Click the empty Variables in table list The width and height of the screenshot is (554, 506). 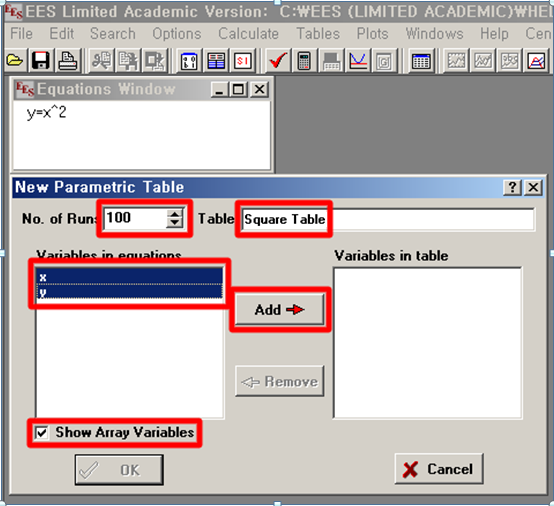[427, 343]
